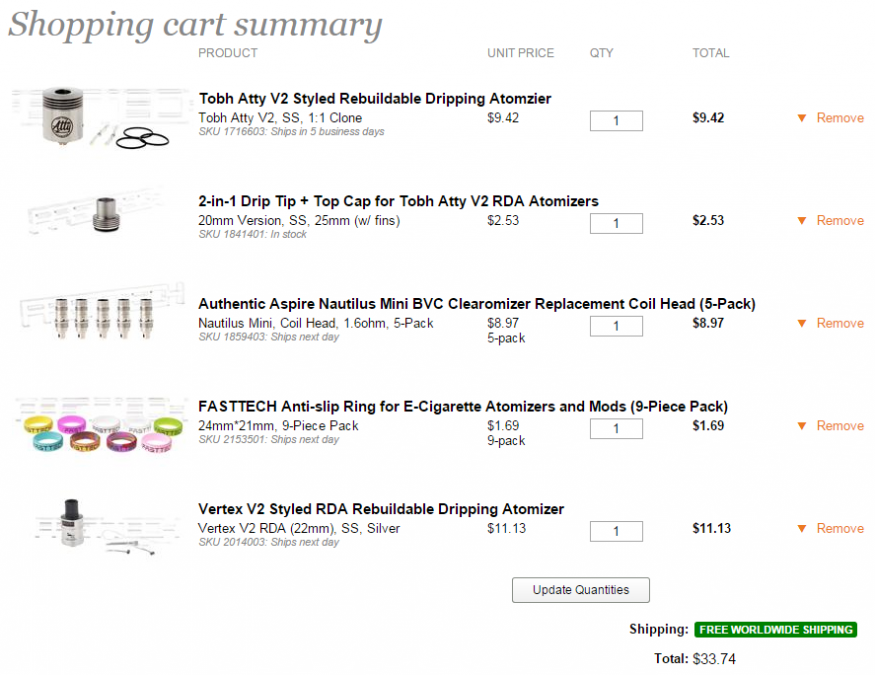Click the quantity field for Tobh Atty V2

tap(616, 121)
